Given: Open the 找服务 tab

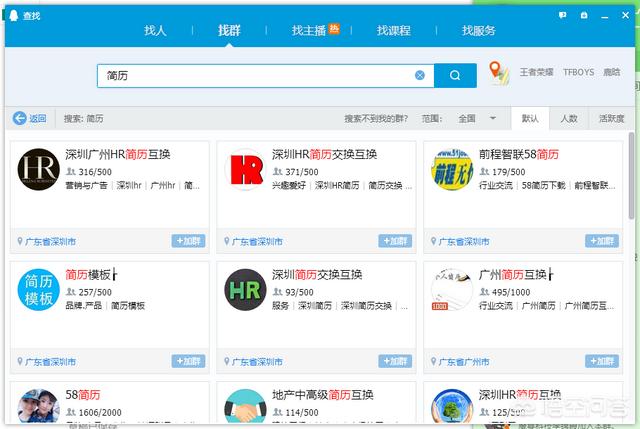Looking at the screenshot, I should [x=478, y=31].
